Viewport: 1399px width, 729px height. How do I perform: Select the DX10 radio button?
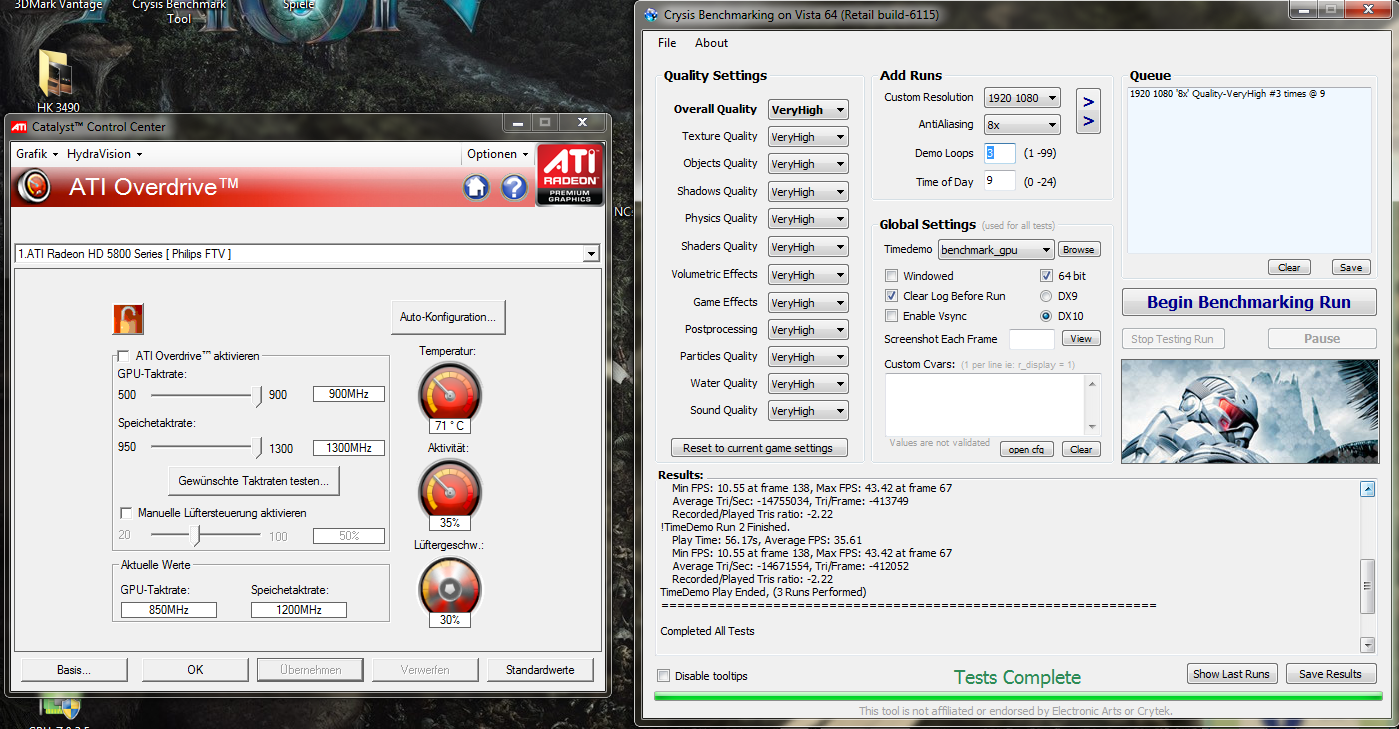coord(1046,316)
